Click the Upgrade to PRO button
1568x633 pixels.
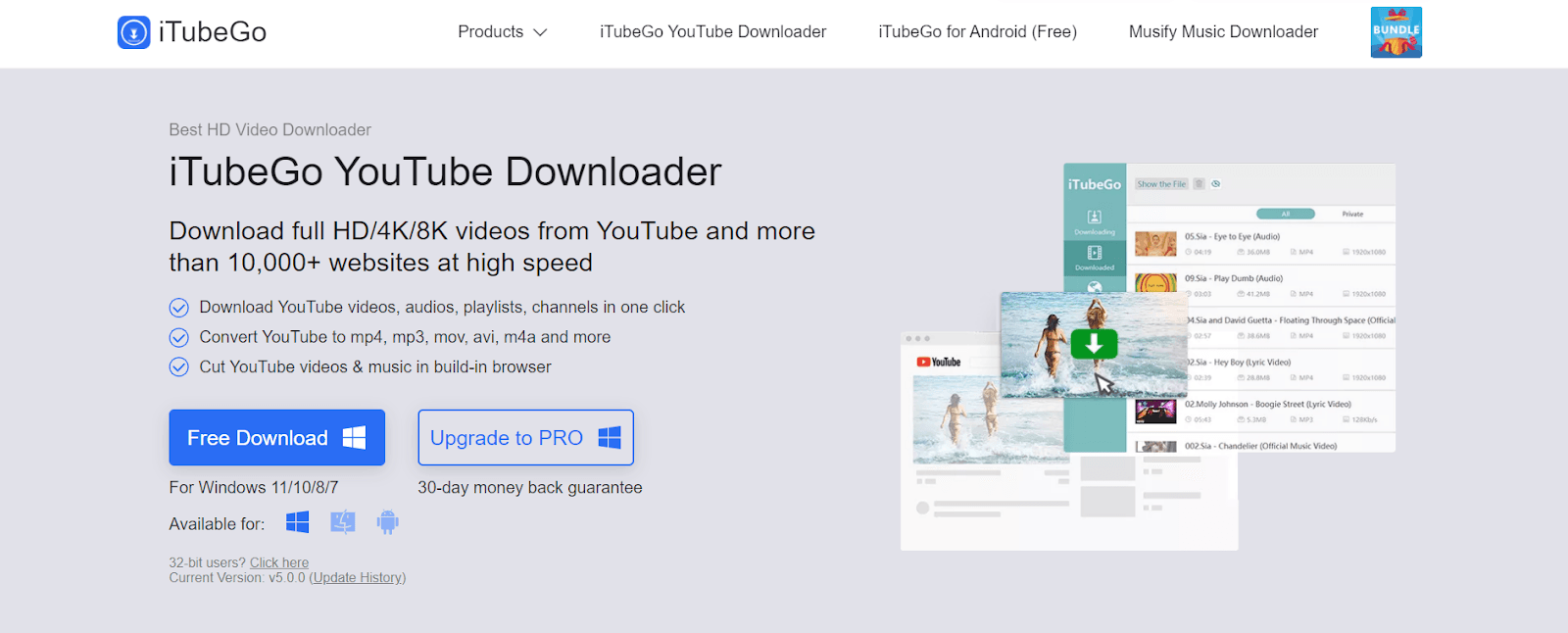[525, 438]
